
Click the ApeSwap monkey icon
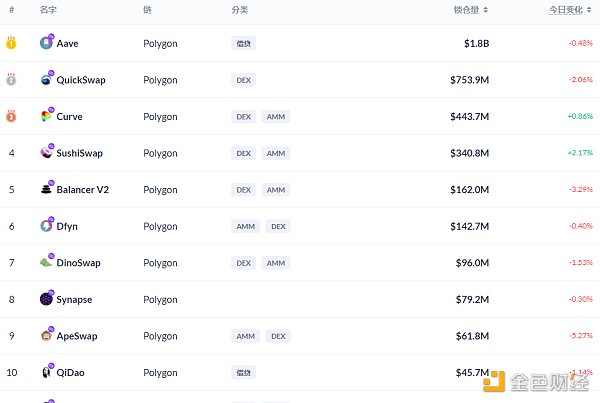[46, 335]
